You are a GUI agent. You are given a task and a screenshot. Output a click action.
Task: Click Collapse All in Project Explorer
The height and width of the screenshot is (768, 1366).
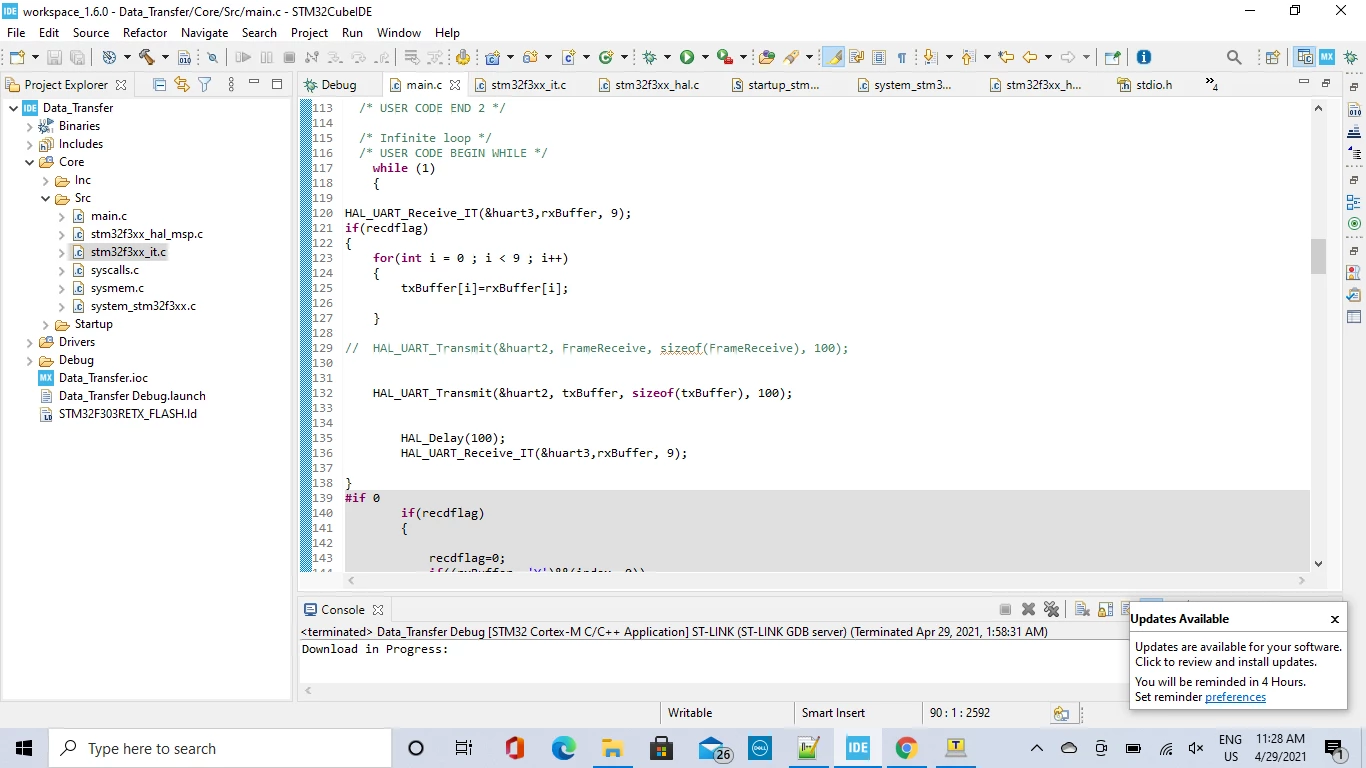159,85
